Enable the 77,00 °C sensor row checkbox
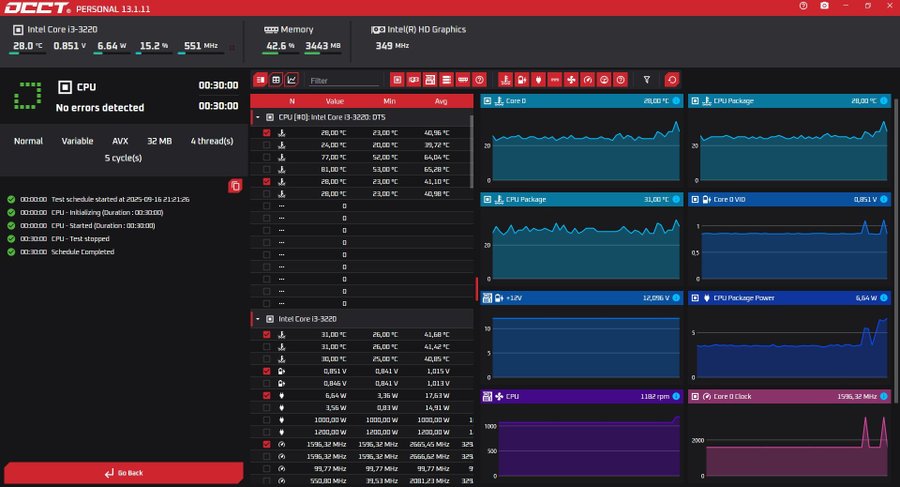 tap(266, 157)
